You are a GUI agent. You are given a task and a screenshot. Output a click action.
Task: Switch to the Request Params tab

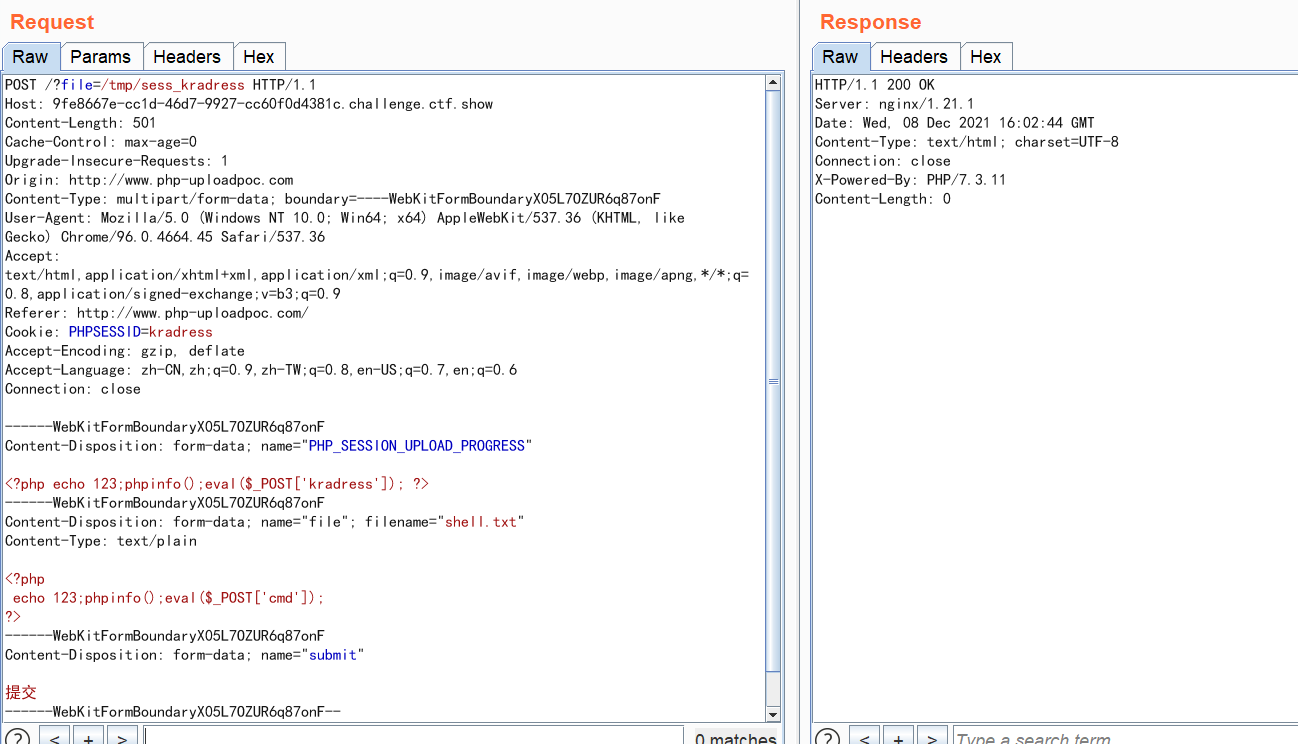(x=100, y=57)
